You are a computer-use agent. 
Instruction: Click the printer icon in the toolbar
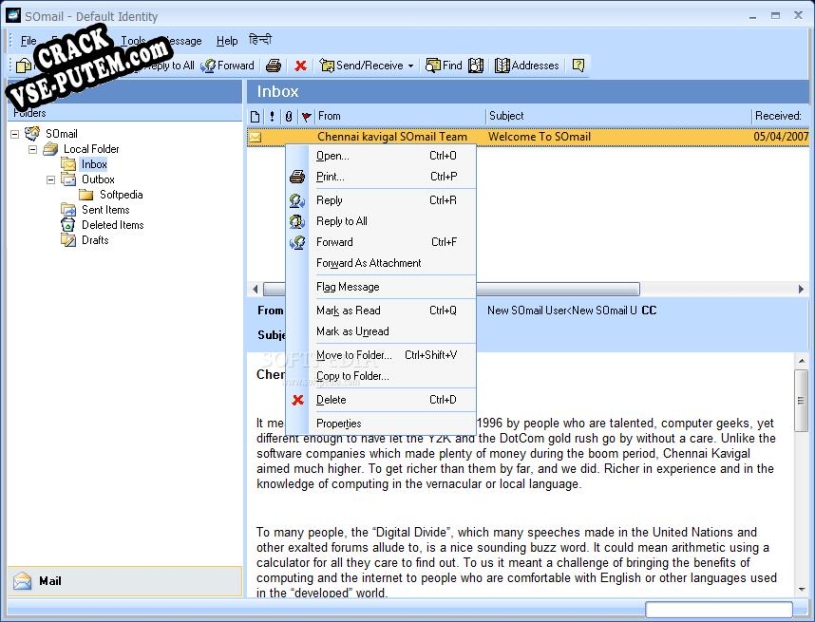(x=273, y=66)
